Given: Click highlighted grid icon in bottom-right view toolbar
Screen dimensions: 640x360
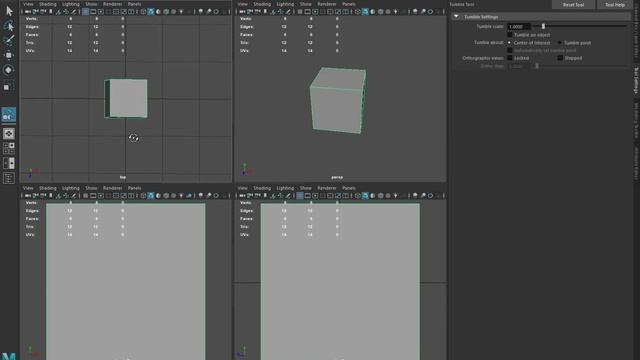Looking at the screenshot, I should click(300, 196).
